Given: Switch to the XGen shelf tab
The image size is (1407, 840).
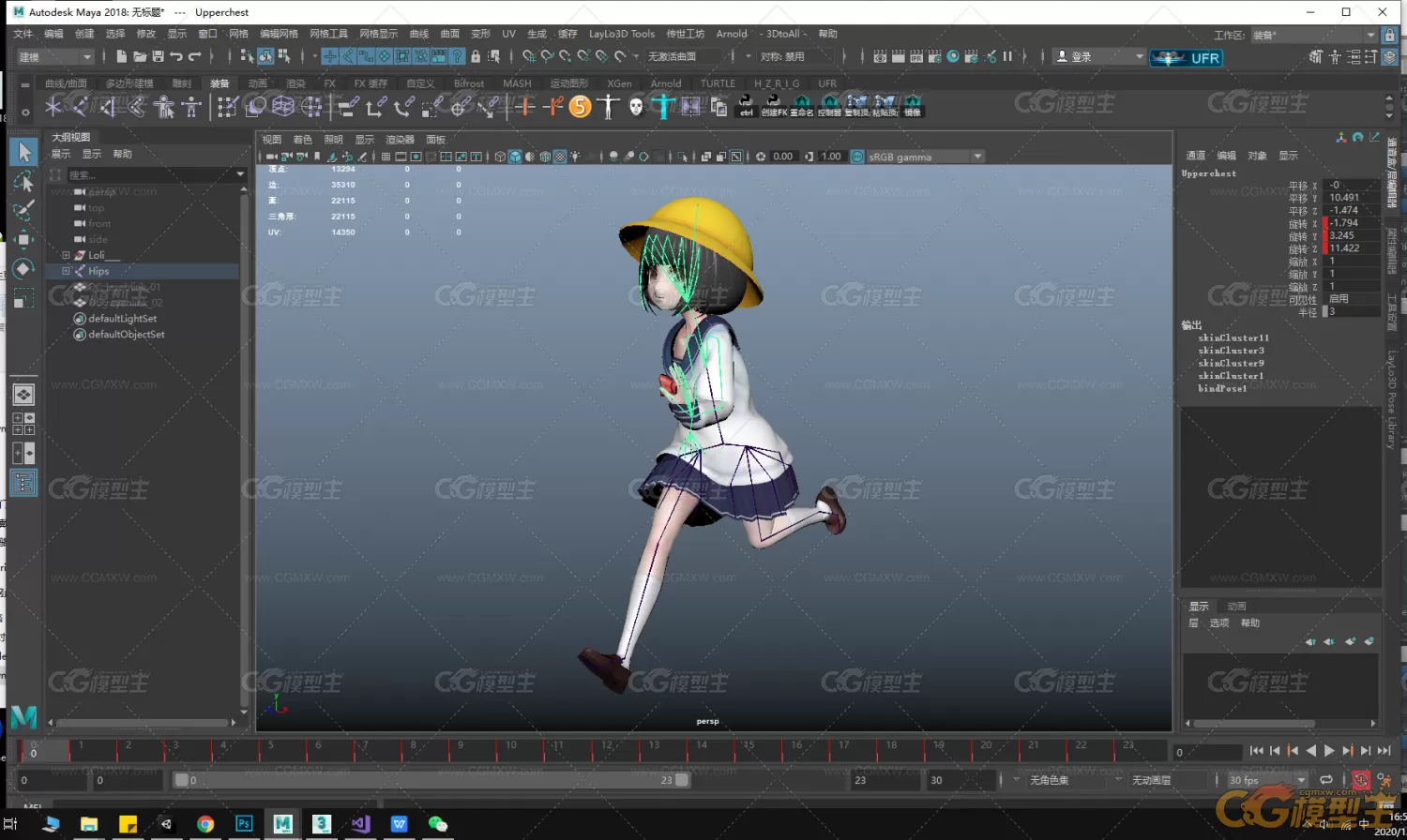Looking at the screenshot, I should coord(619,83).
